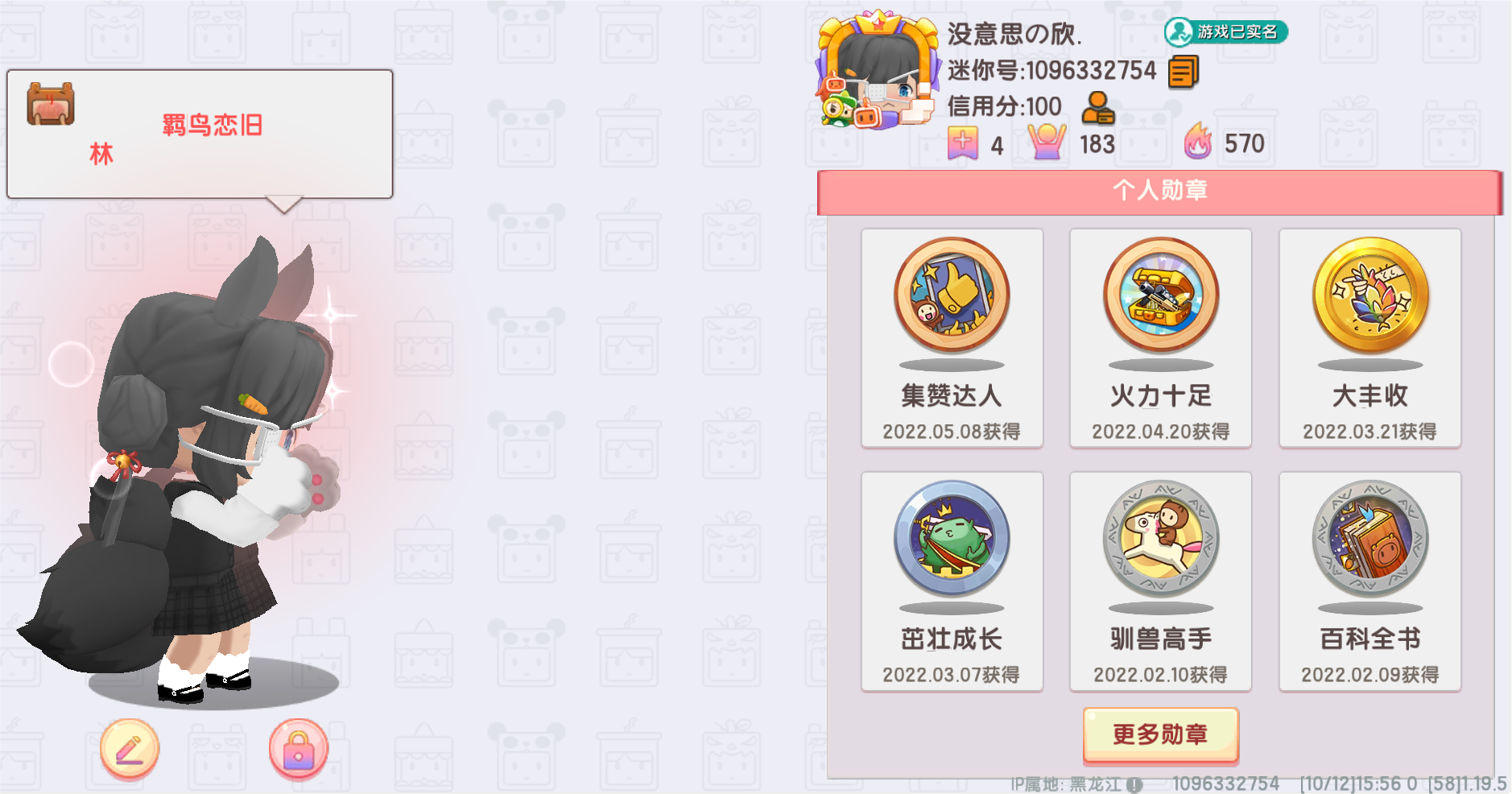This screenshot has width=1512, height=794.
Task: Tap the pink plus bookmark icon
Action: coord(963,143)
